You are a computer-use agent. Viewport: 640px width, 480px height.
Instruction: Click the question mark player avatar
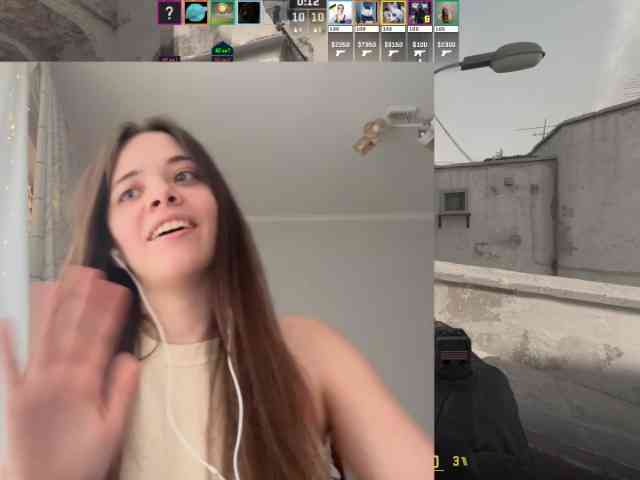[x=169, y=12]
